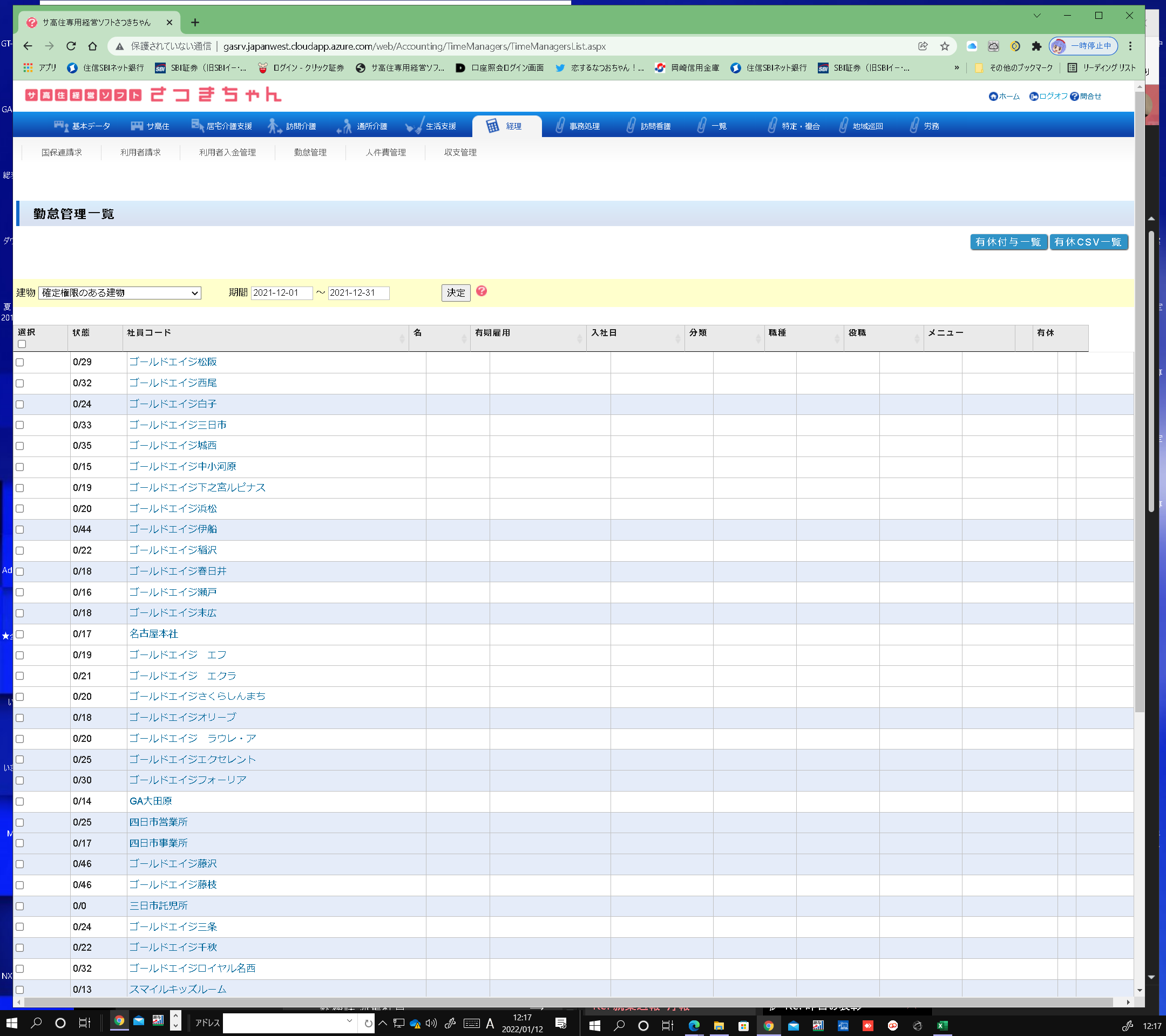
Task: Open the 建物 building dropdown
Action: (x=120, y=292)
